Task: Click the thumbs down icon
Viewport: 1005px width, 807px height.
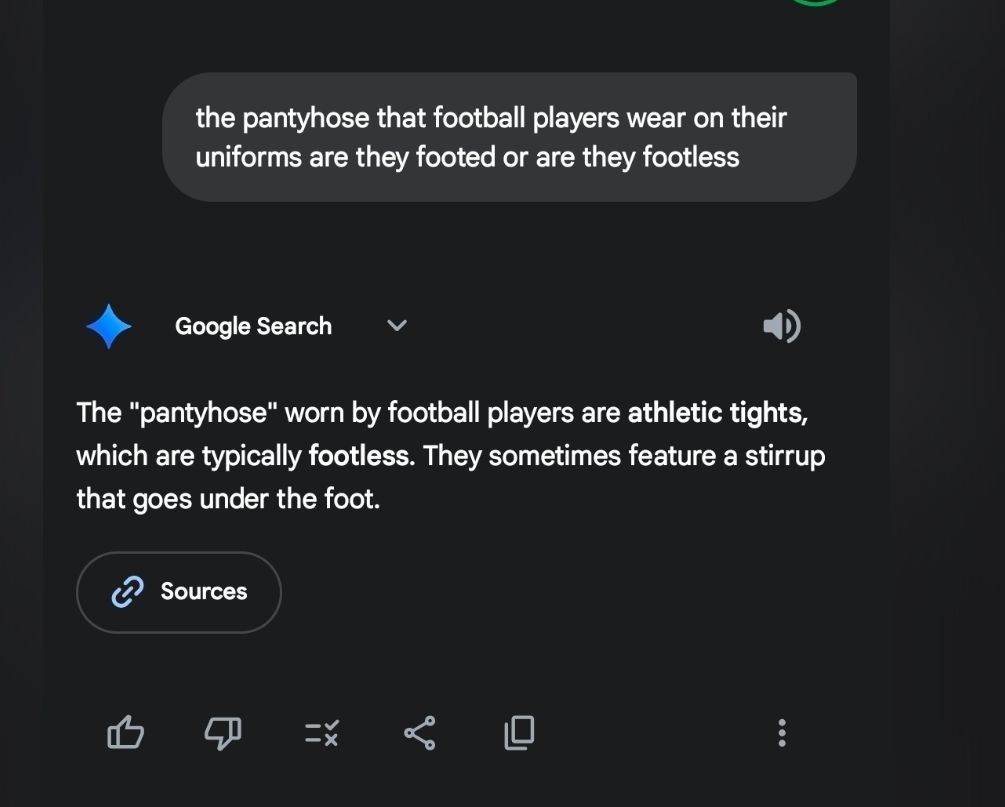Action: coord(222,734)
